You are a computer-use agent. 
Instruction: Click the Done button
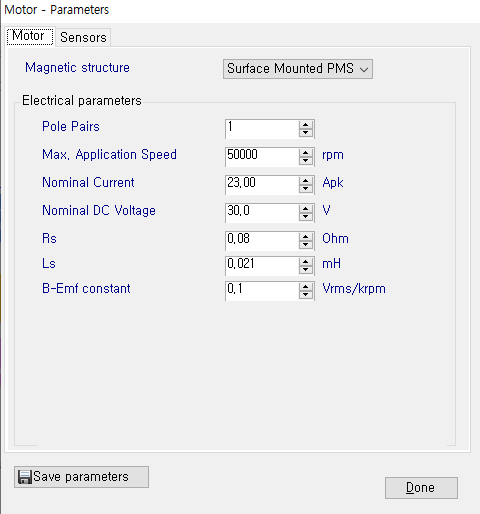pyautogui.click(x=421, y=488)
